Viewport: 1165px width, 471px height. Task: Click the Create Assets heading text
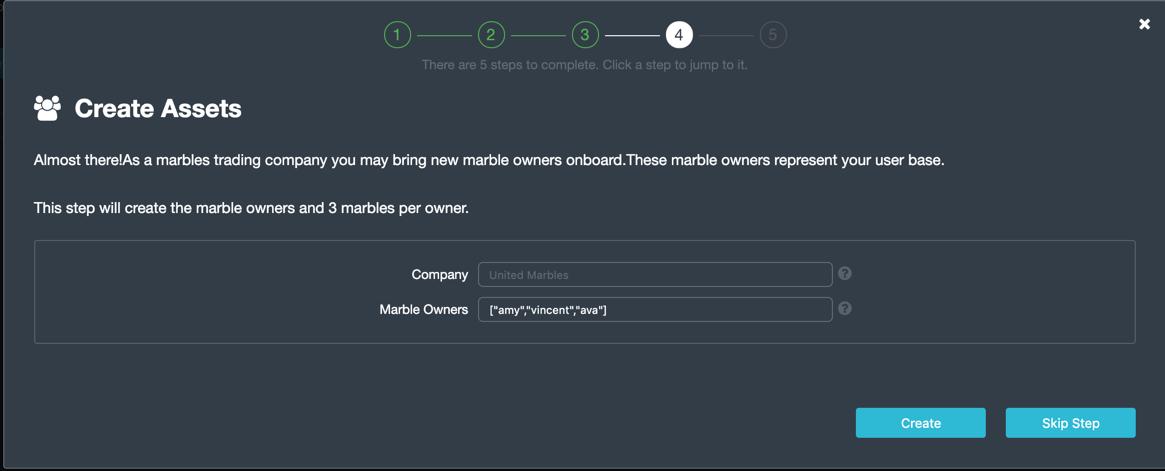pyautogui.click(x=158, y=108)
